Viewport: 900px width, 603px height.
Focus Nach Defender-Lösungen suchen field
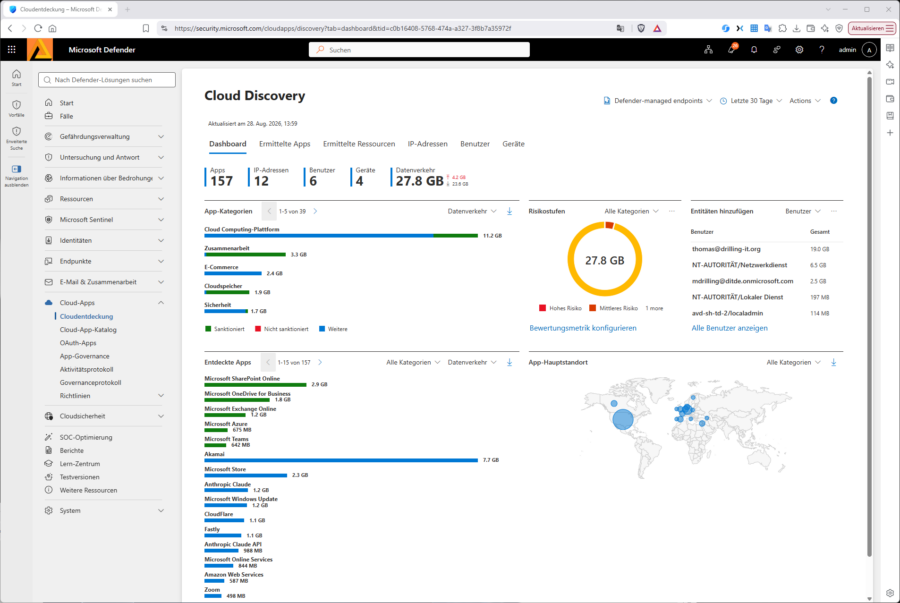click(x=107, y=80)
